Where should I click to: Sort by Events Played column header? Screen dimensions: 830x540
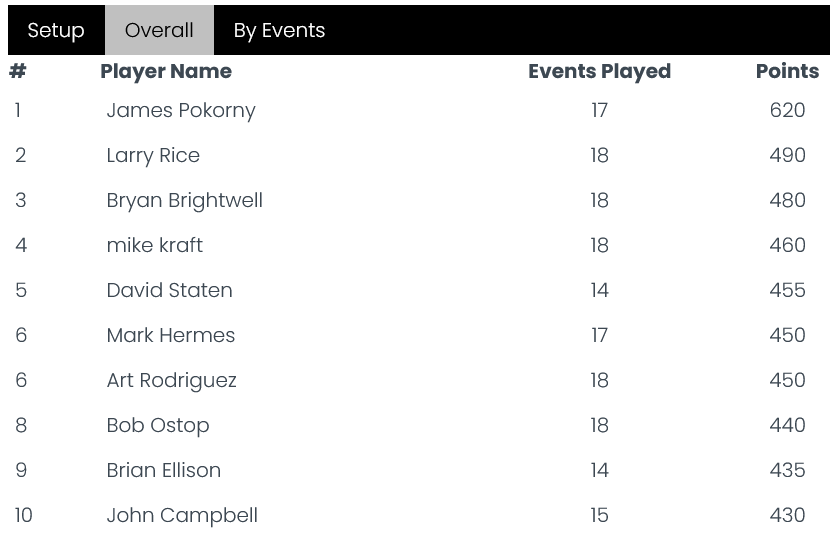coord(599,71)
